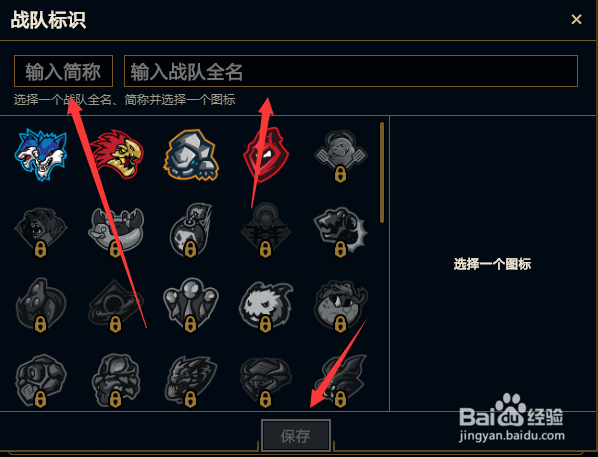This screenshot has width=598, height=457.
Task: Click the locked roaring bear icon
Action: pyautogui.click(x=41, y=231)
